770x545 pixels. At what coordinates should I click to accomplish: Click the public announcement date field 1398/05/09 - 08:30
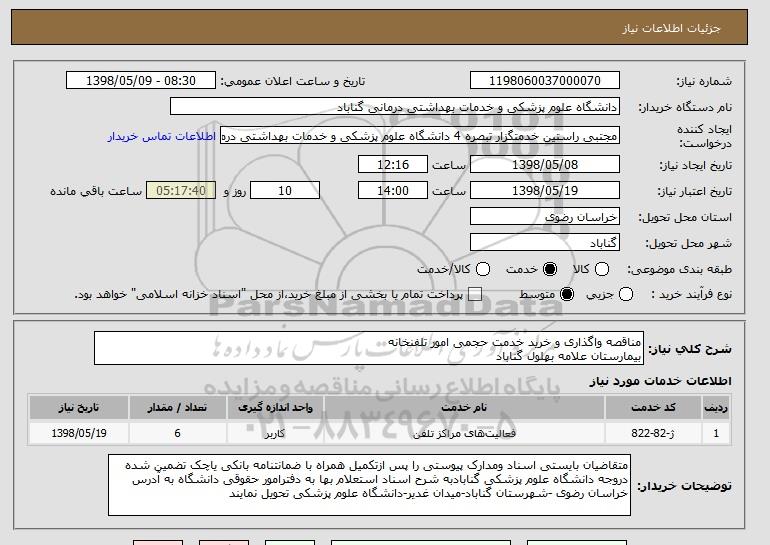click(x=141, y=81)
